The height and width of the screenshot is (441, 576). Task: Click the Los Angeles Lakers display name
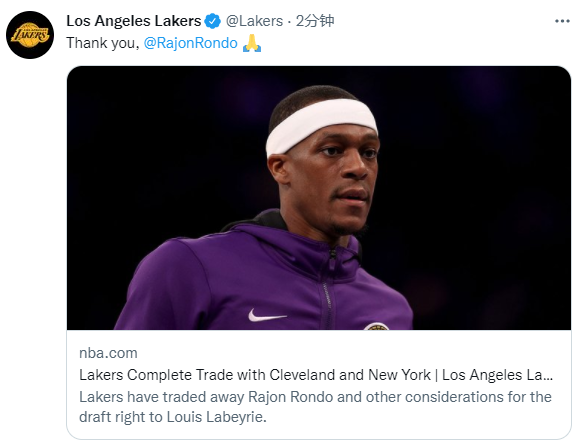coord(134,21)
